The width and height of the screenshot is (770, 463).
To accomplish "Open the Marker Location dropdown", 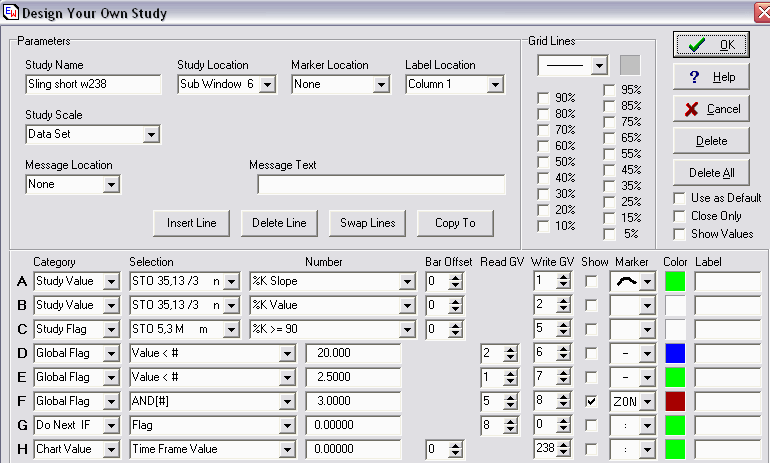I will (381, 85).
